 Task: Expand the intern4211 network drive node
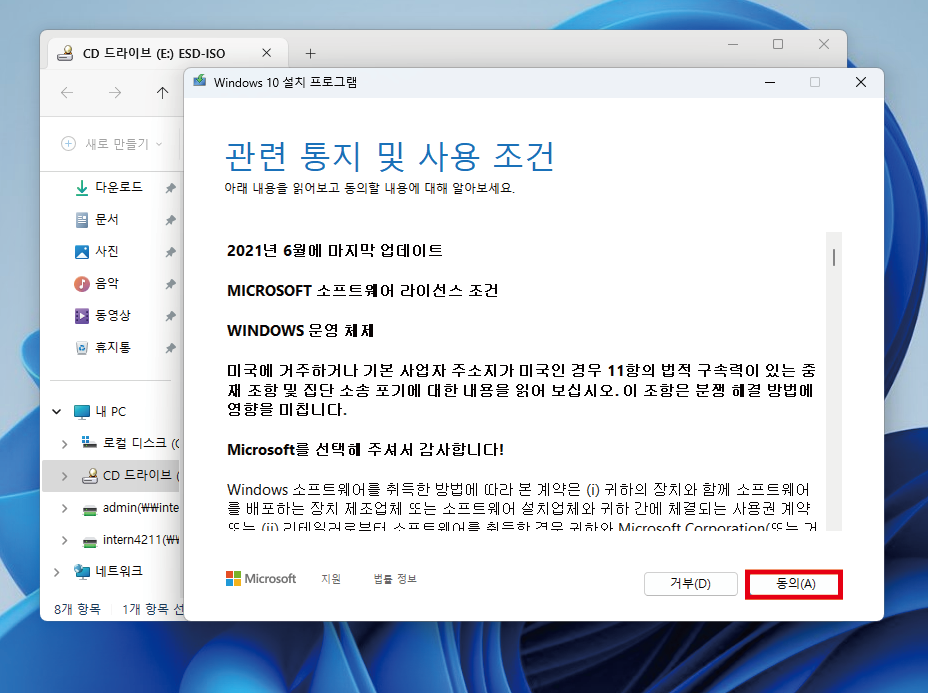coord(65,540)
